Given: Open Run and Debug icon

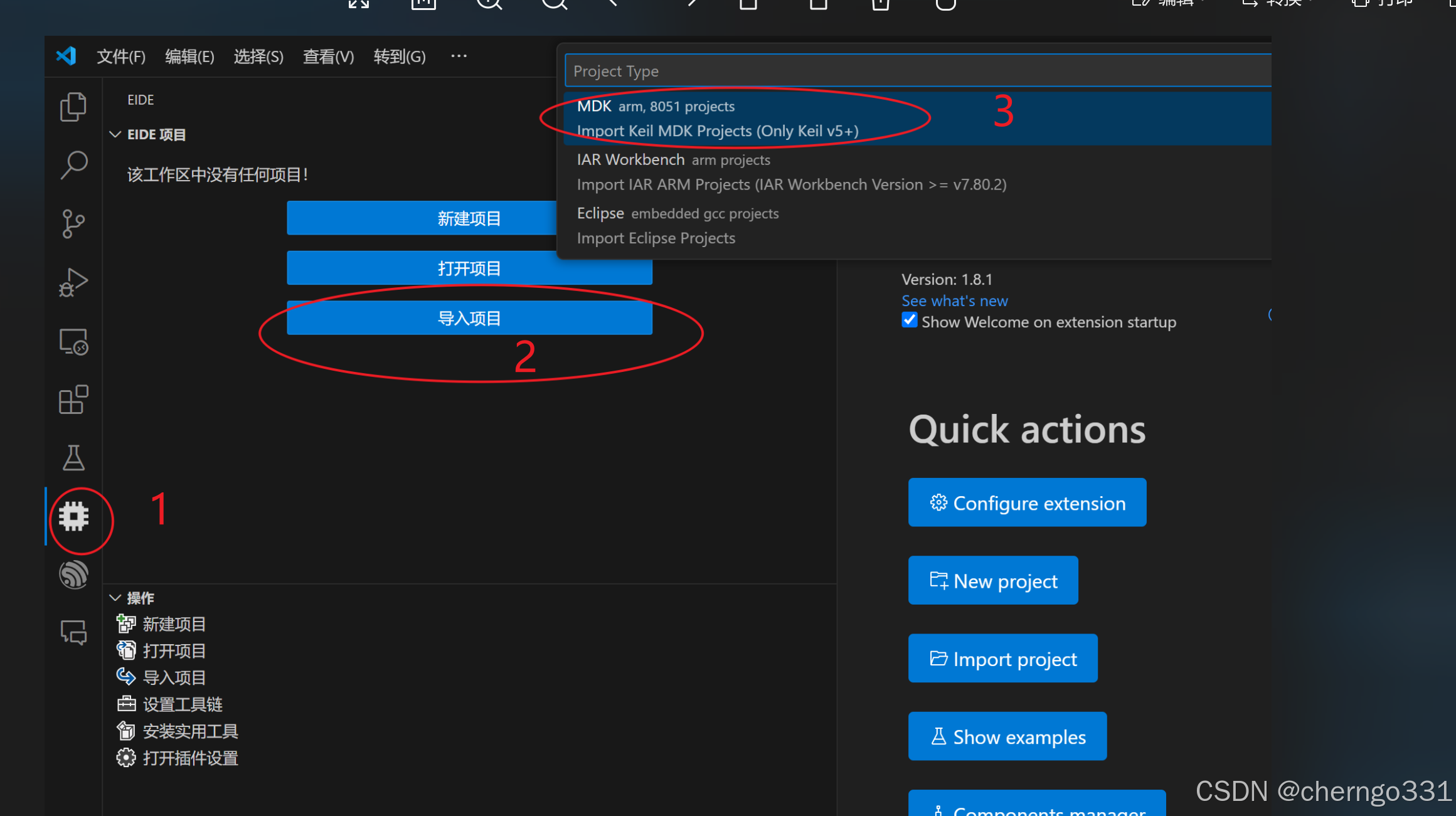Looking at the screenshot, I should coord(73,282).
